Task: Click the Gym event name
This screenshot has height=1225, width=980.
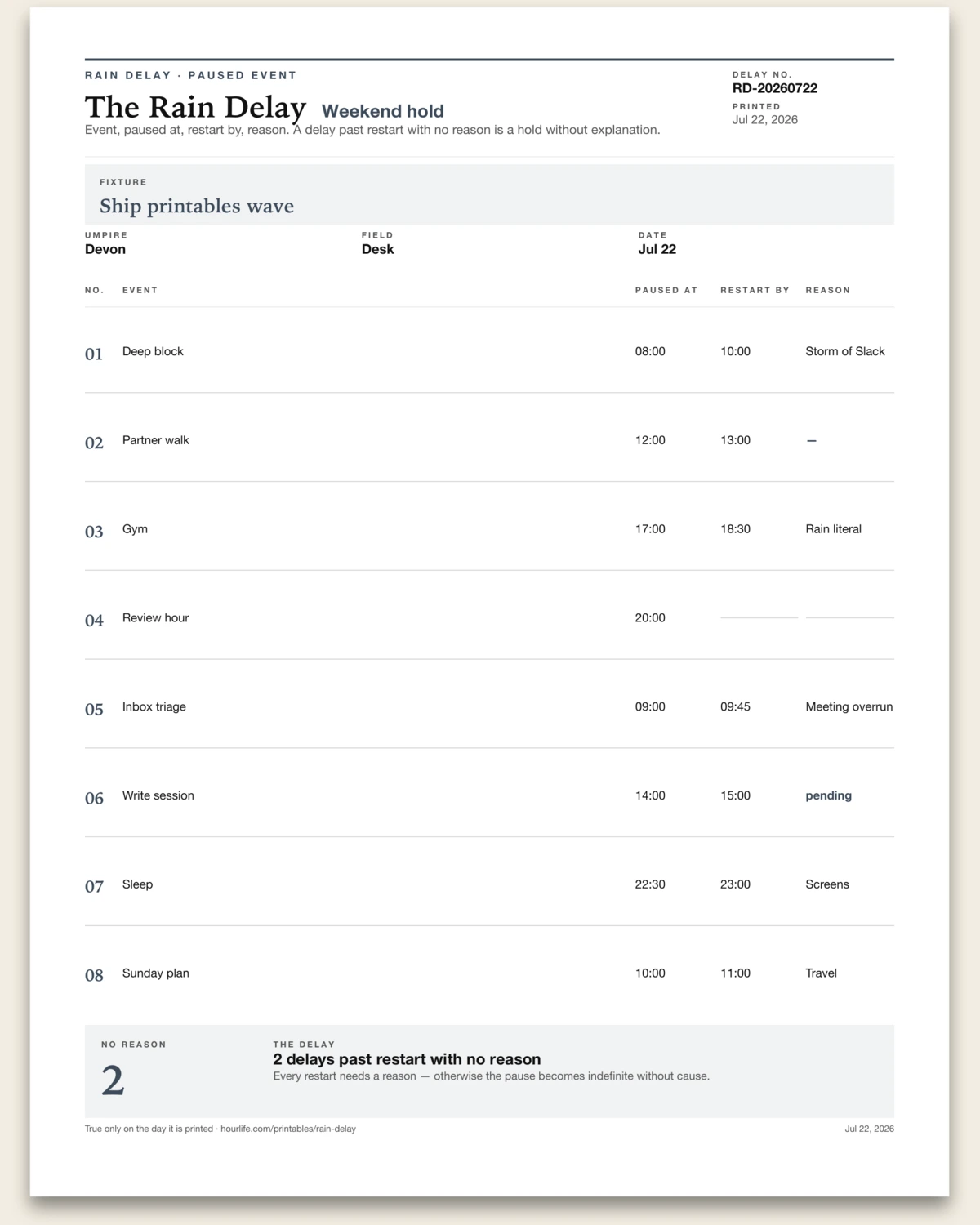Action: coord(135,529)
